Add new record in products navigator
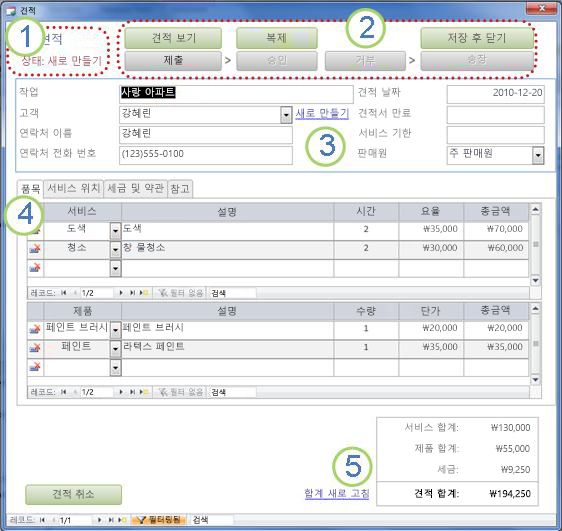Screen dimensions: 562x531 click(144, 392)
